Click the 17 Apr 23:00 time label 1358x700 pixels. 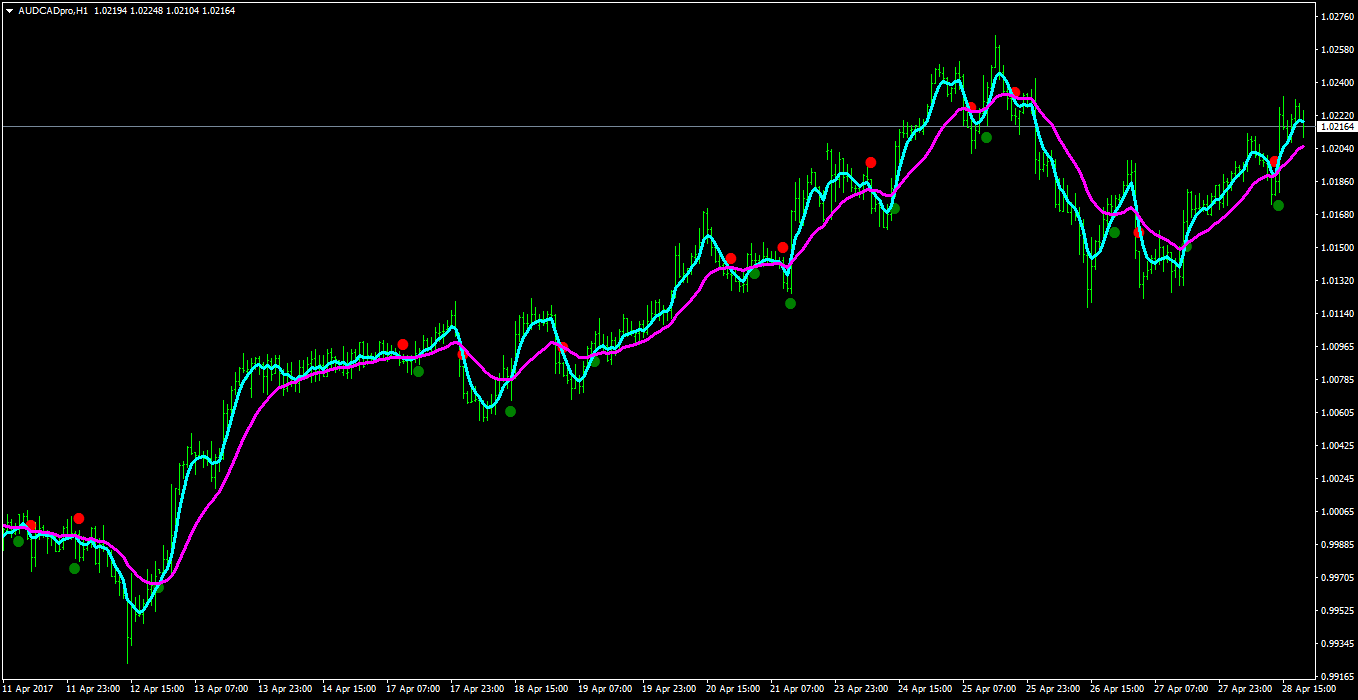point(477,689)
